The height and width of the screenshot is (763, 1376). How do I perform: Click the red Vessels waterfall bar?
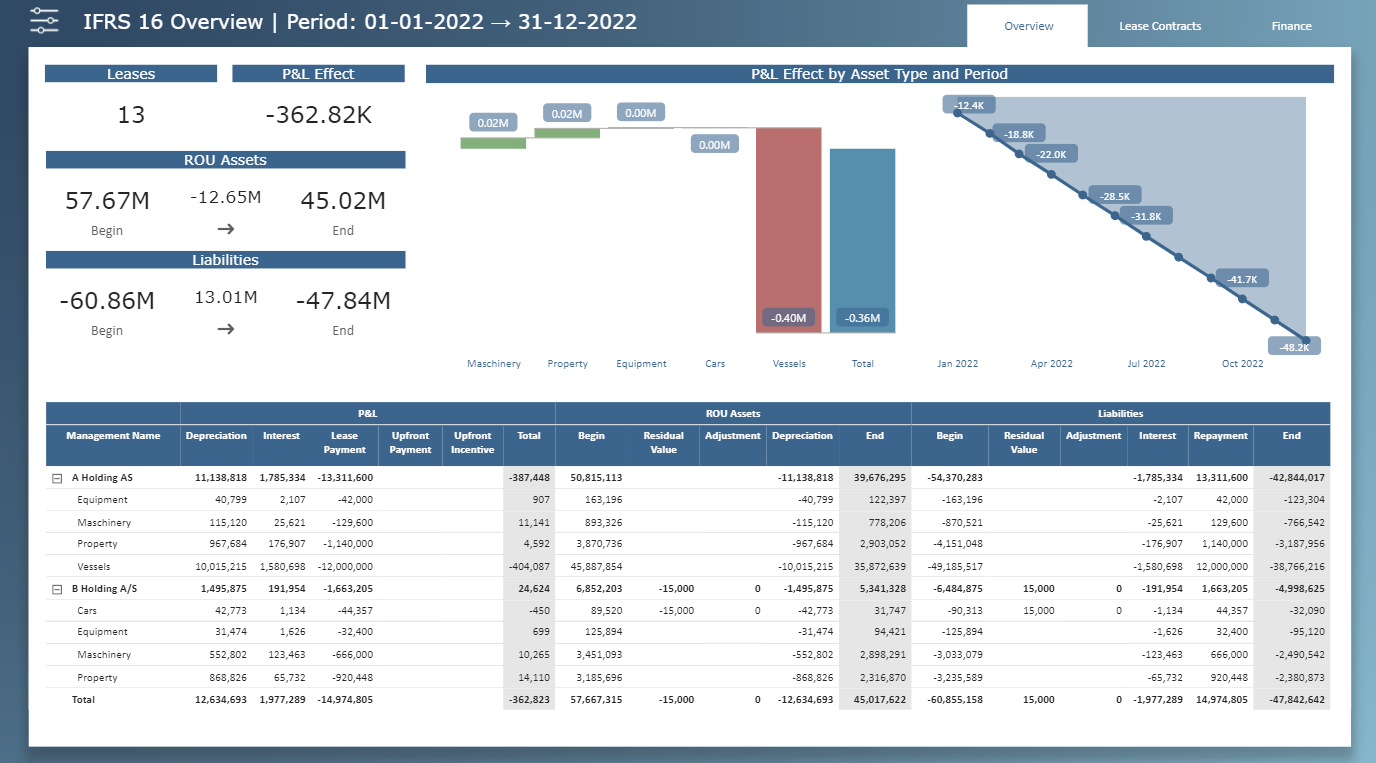click(788, 229)
